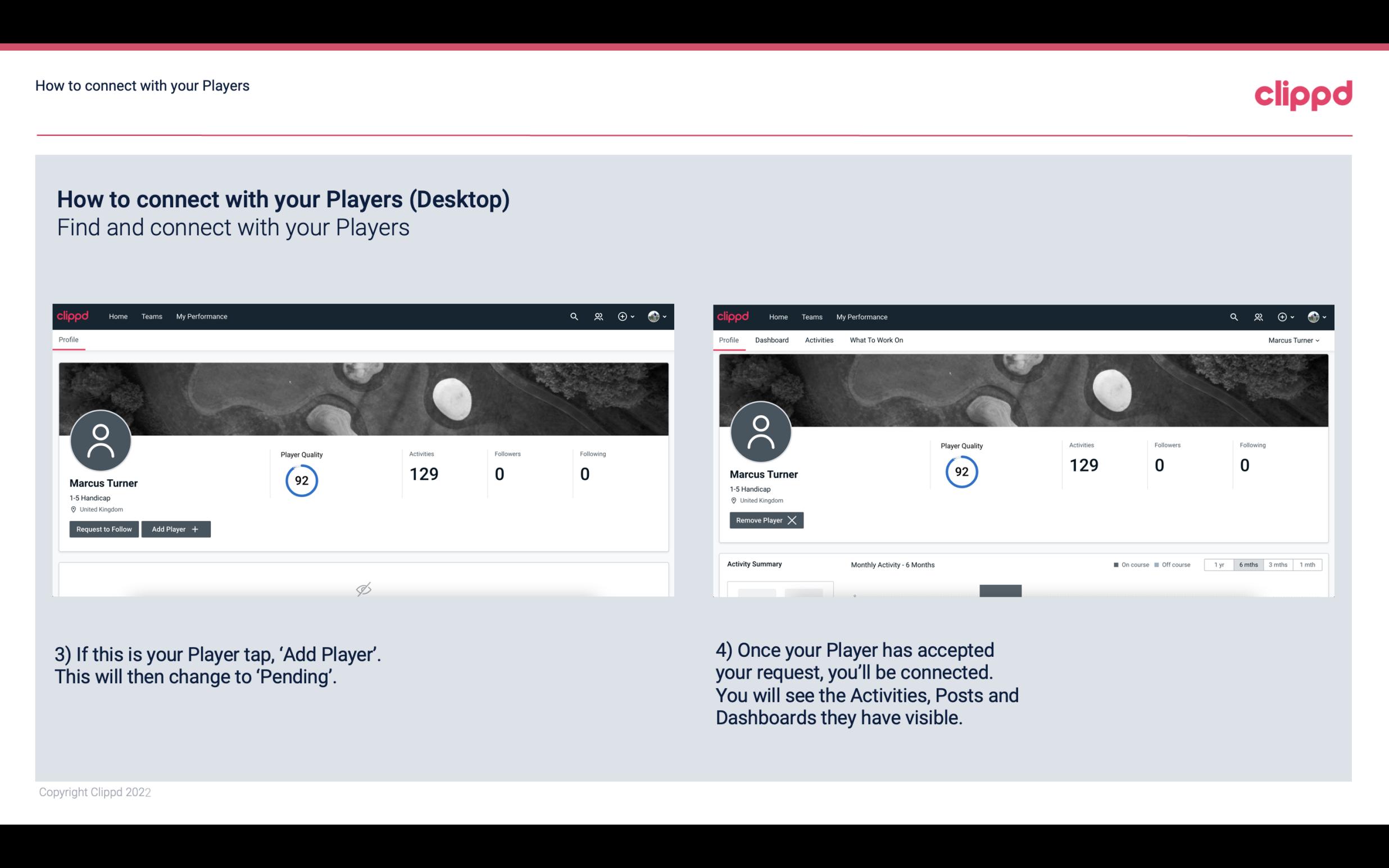Select the Activities tab in right panel
Screen dimensions: 1389x868
point(819,340)
